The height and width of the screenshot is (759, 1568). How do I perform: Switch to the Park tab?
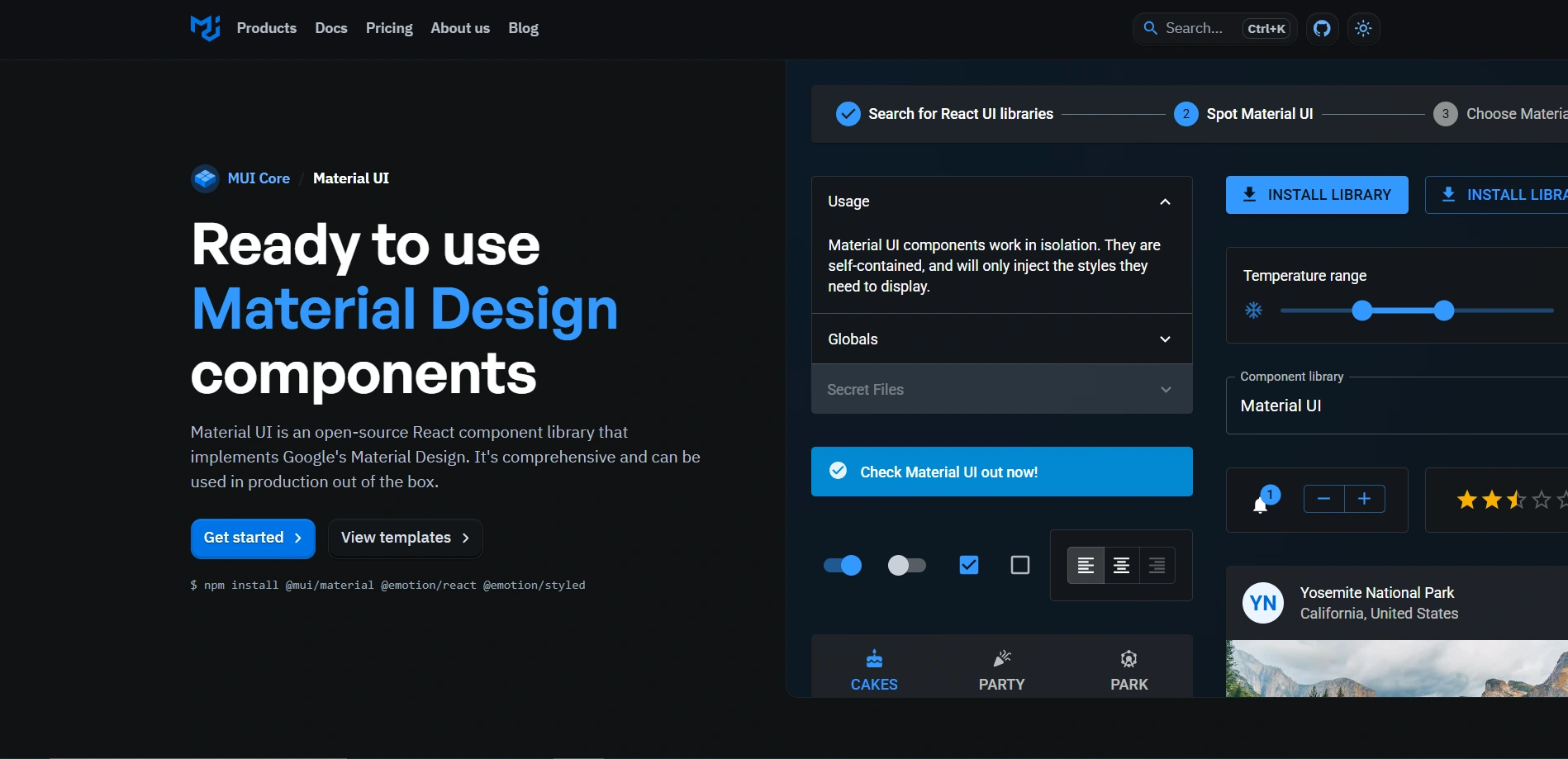coord(1128,671)
